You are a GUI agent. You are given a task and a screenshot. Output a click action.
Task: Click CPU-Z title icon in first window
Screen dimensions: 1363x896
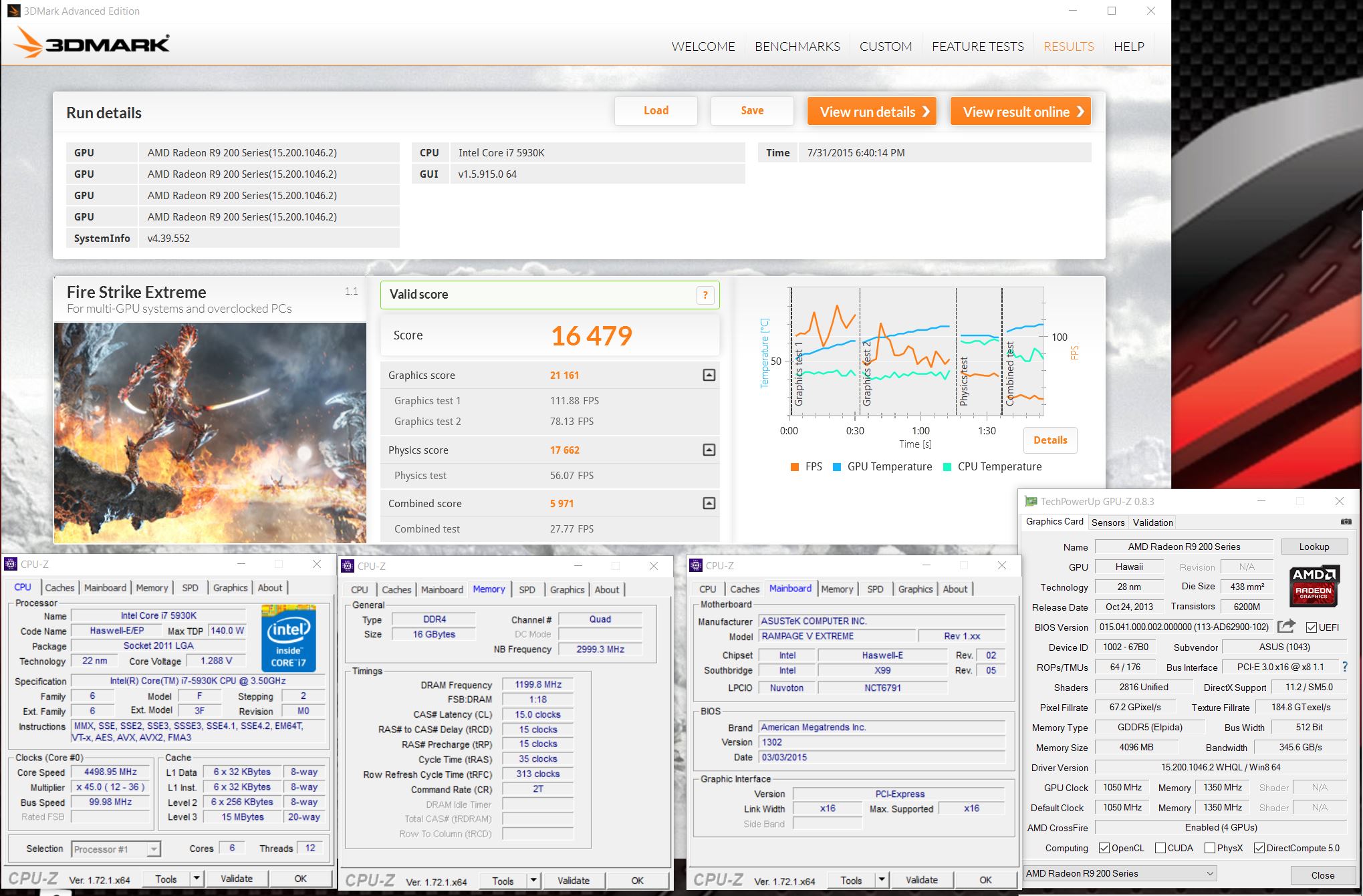pyautogui.click(x=11, y=565)
